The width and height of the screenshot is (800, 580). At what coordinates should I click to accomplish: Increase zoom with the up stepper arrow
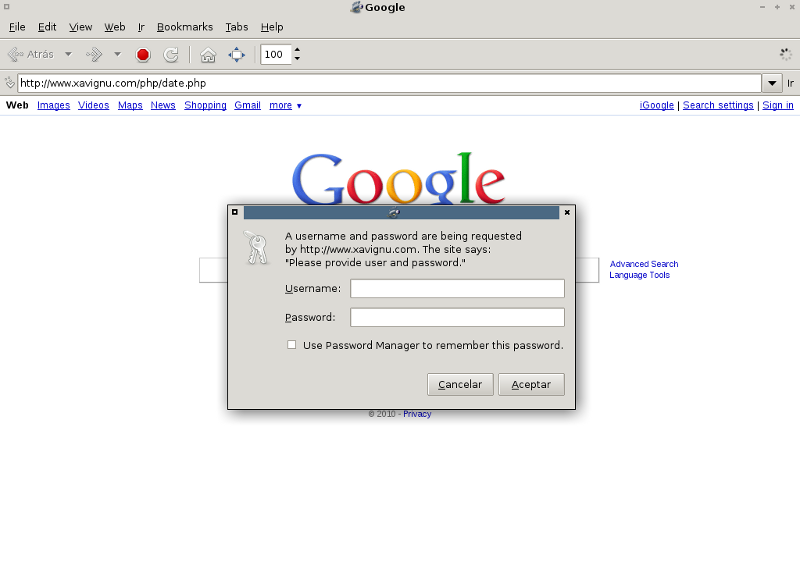coord(297,50)
